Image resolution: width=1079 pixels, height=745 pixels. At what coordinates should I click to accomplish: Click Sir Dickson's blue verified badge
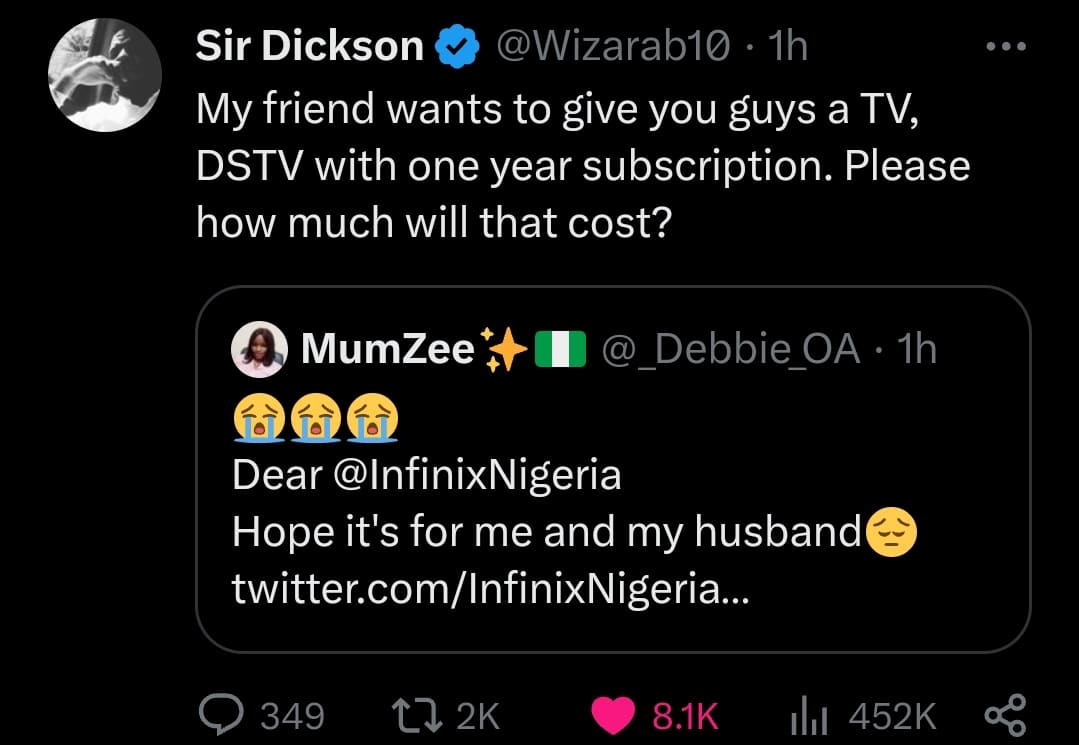pos(454,47)
